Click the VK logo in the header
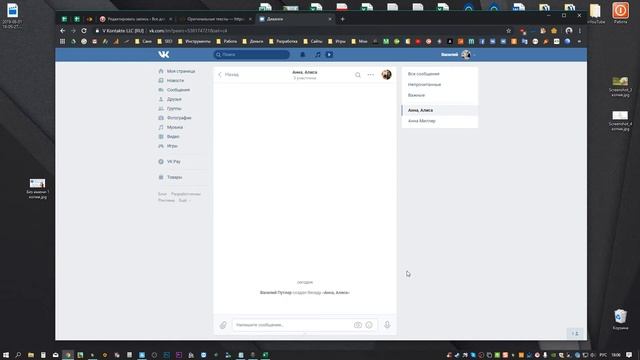The width and height of the screenshot is (640, 360). click(164, 54)
